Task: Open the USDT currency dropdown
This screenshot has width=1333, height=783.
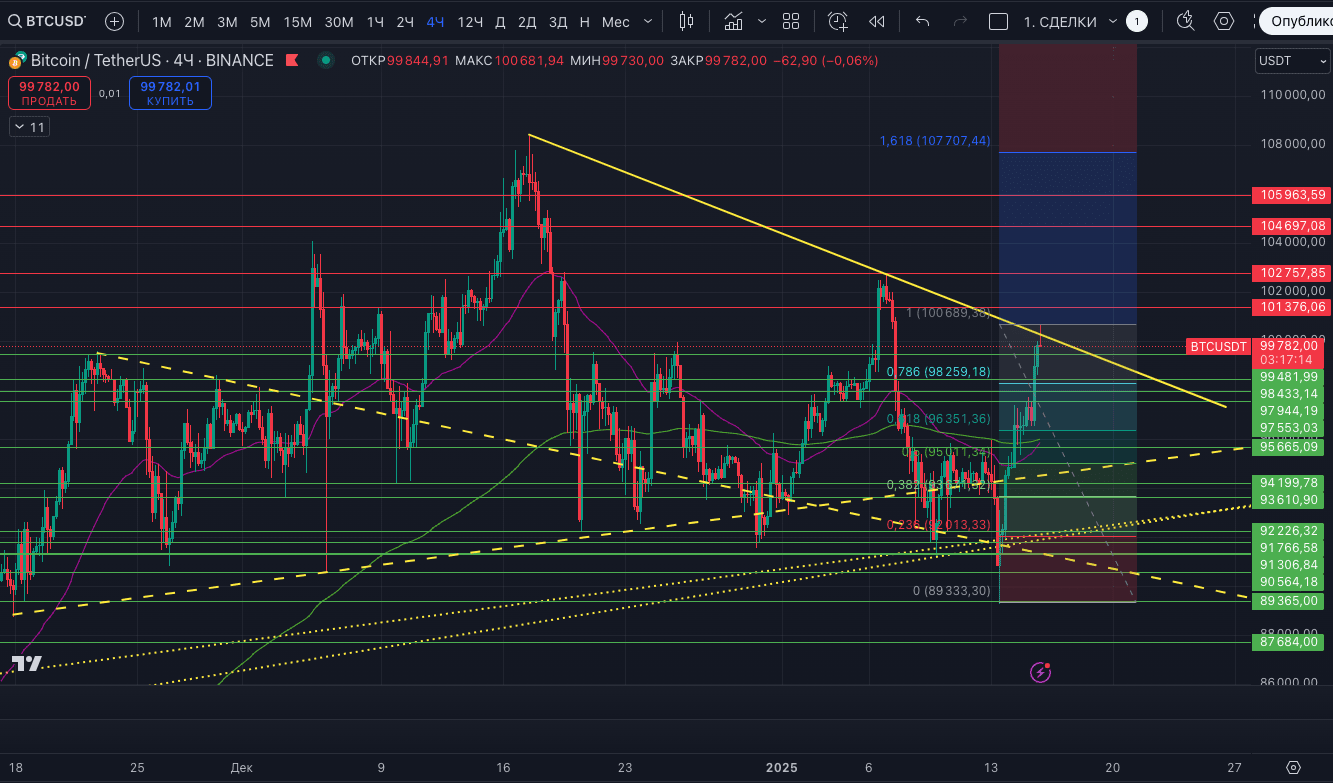Action: click(1293, 61)
